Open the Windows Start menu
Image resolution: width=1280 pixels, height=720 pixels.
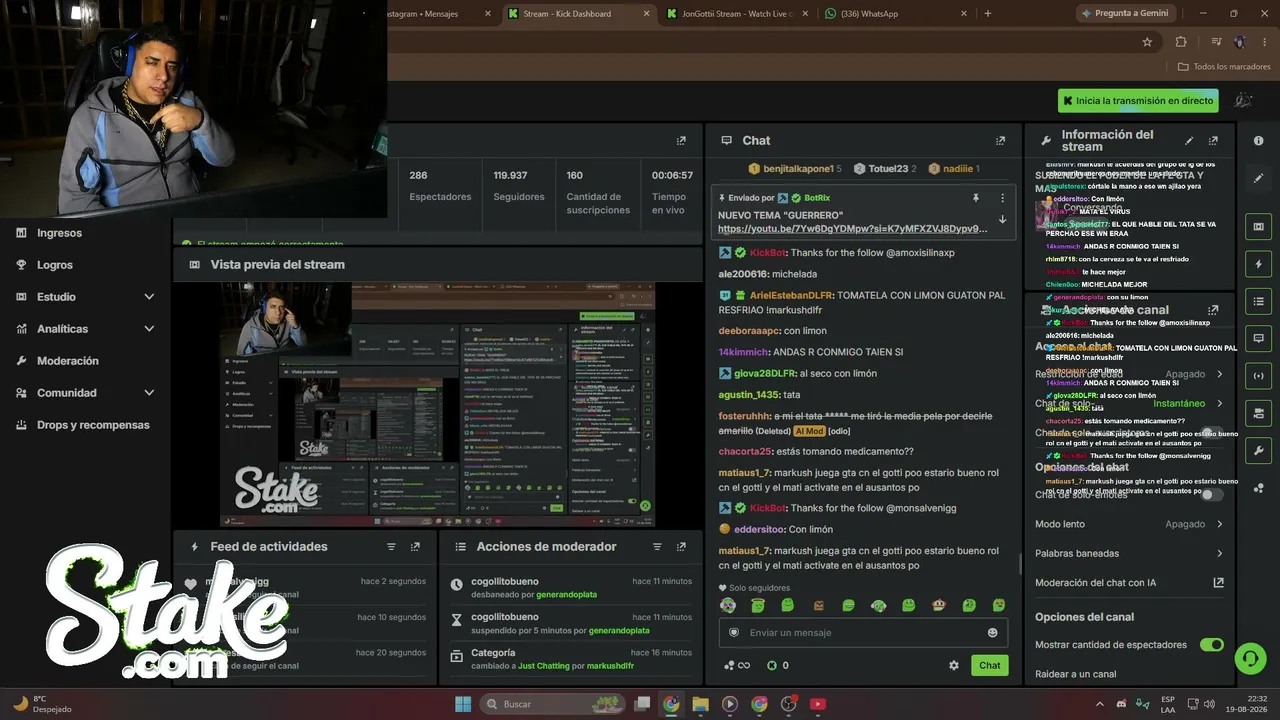tap(463, 704)
